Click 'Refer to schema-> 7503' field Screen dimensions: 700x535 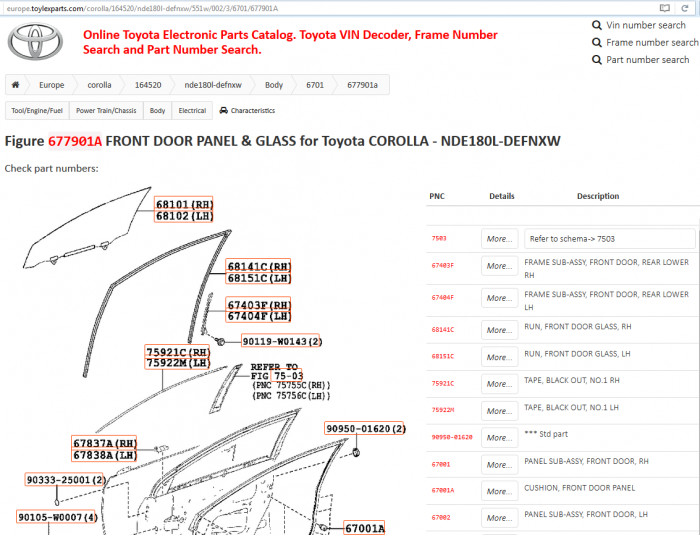[x=609, y=239]
